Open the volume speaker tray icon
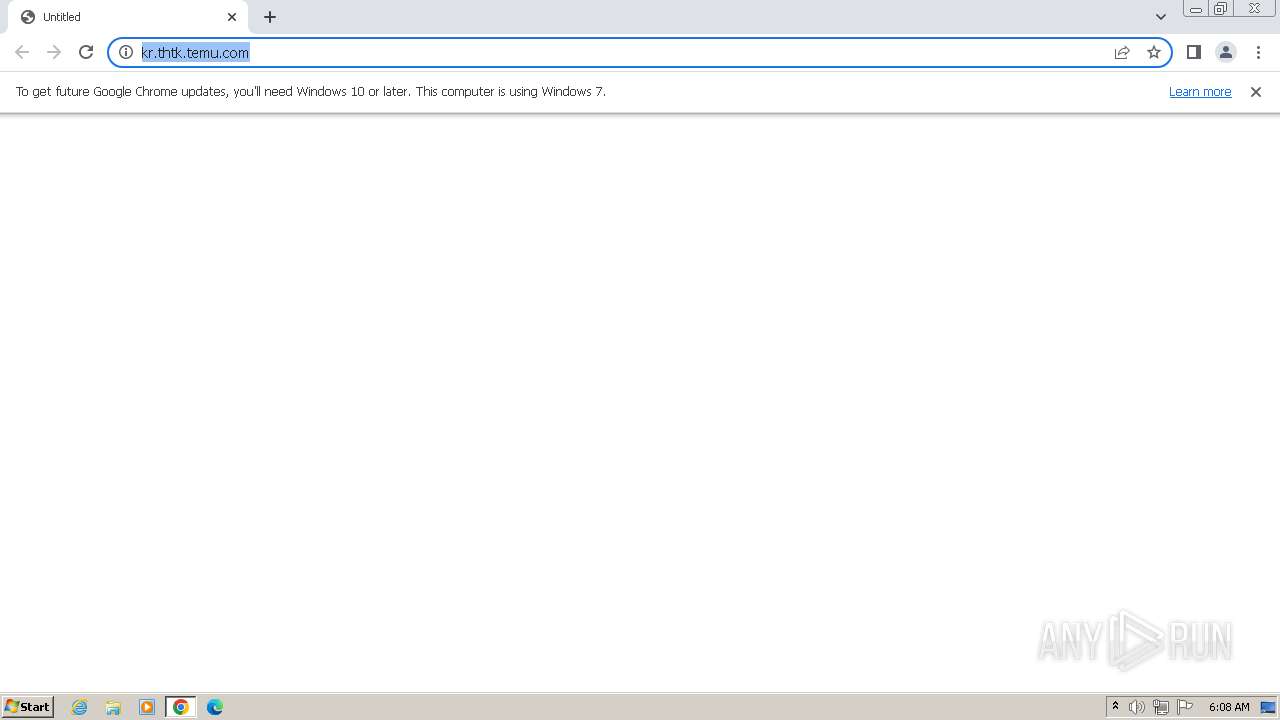1280x720 pixels. (1137, 707)
